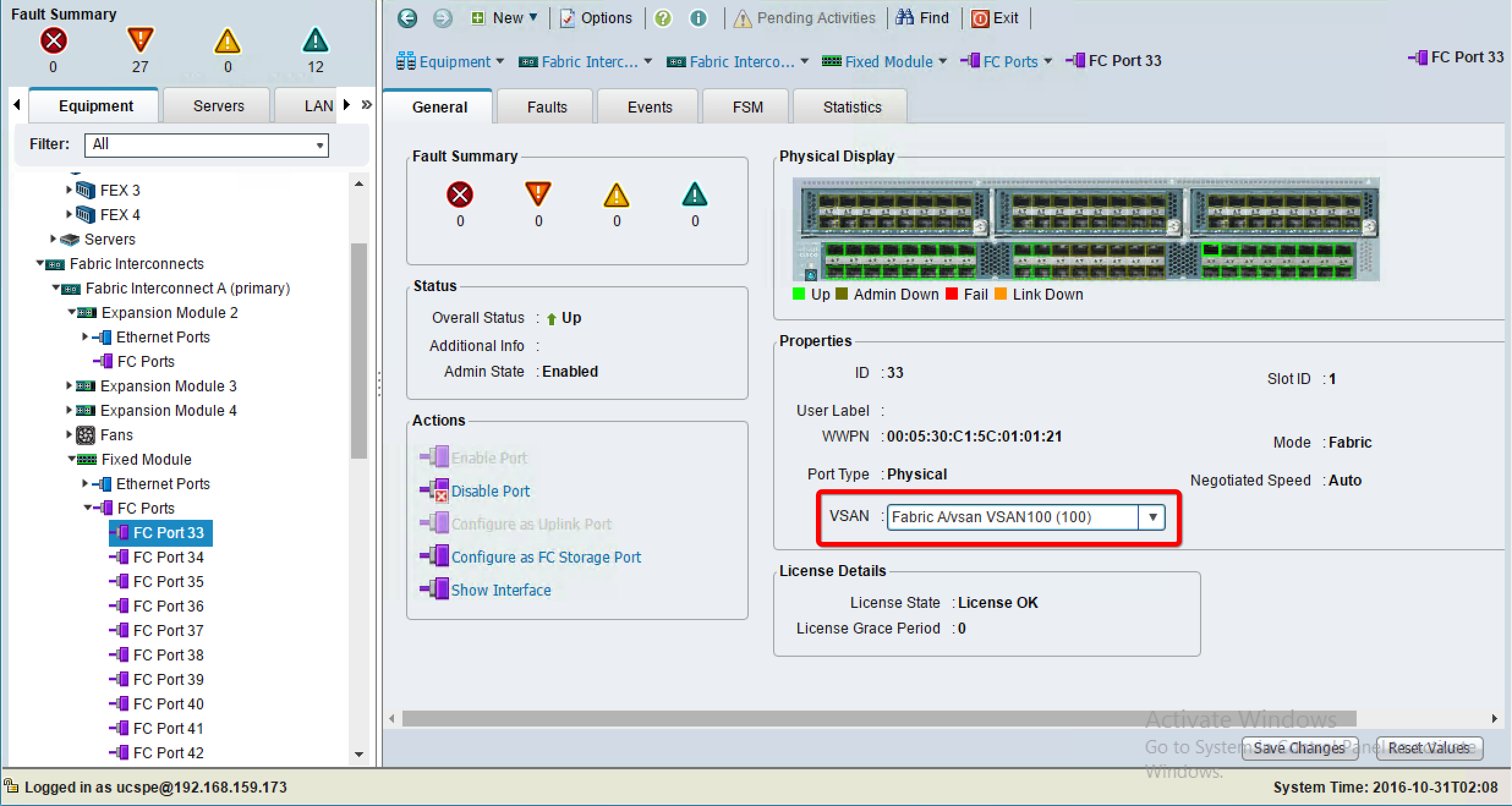
Task: Click the Servers icon in equipment tree
Action: tap(70, 240)
